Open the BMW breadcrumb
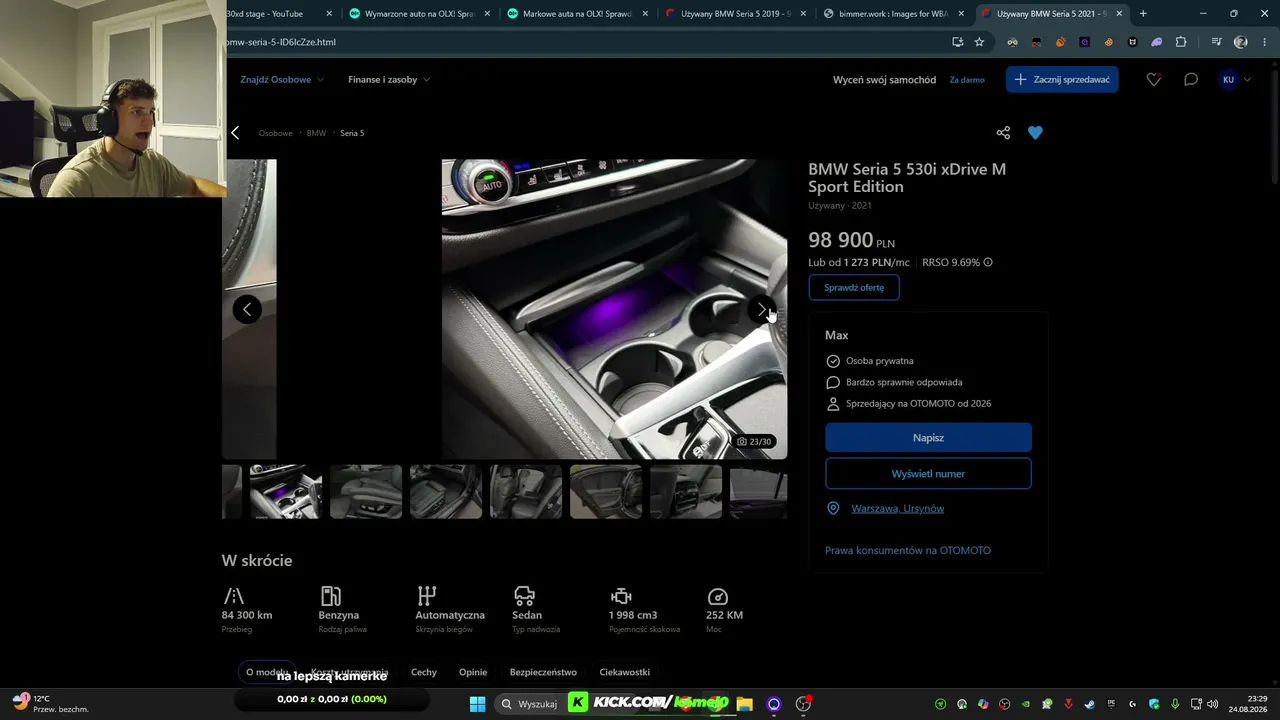This screenshot has height=720, width=1280. coord(316,133)
